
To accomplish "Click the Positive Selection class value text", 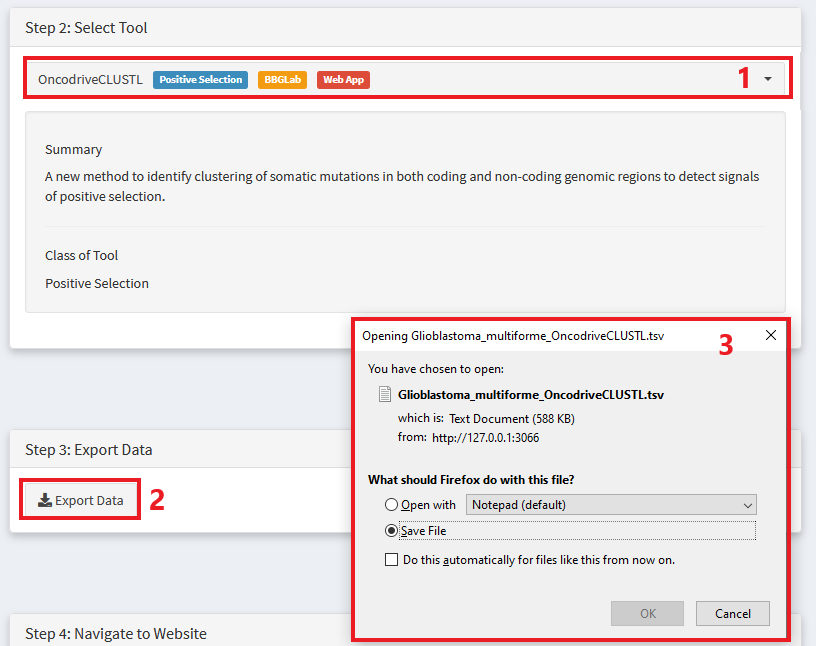I will point(97,284).
